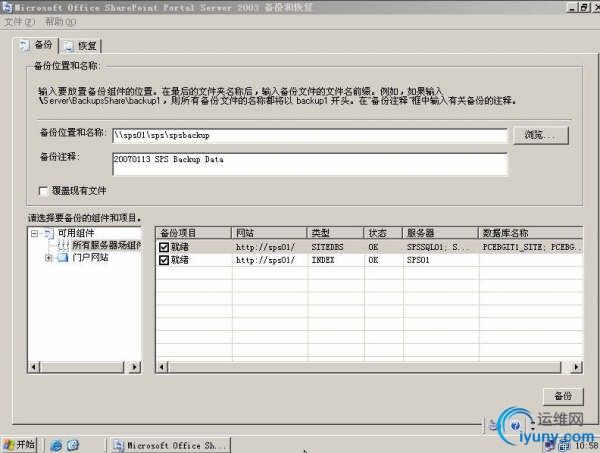
Task: Select 所有服务器场组件 tree item
Action: [107, 245]
